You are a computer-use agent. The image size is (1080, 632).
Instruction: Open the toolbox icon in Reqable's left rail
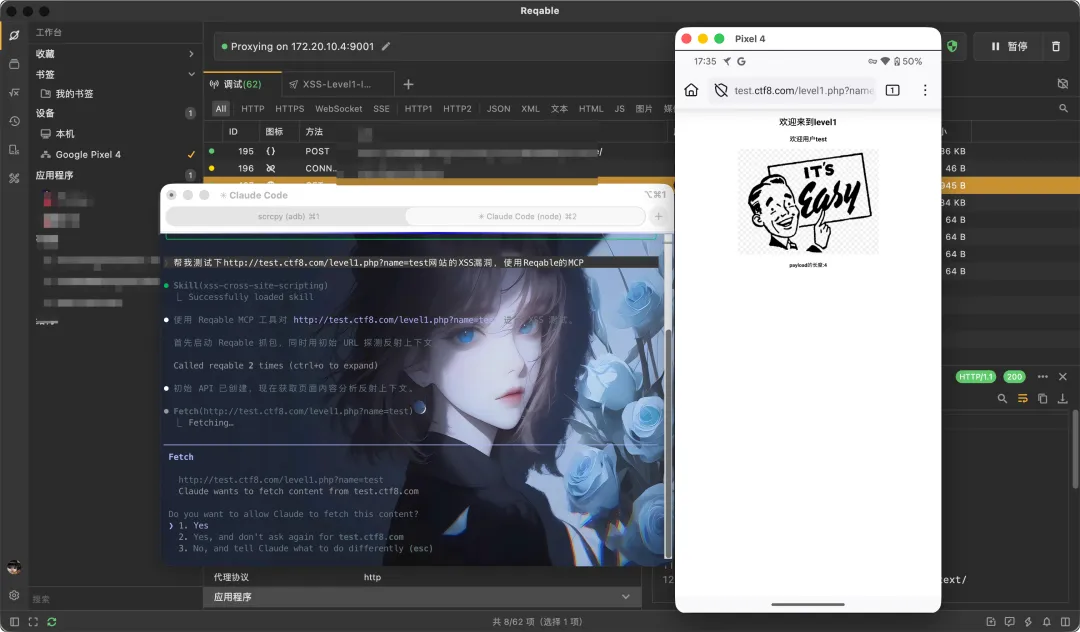[14, 178]
